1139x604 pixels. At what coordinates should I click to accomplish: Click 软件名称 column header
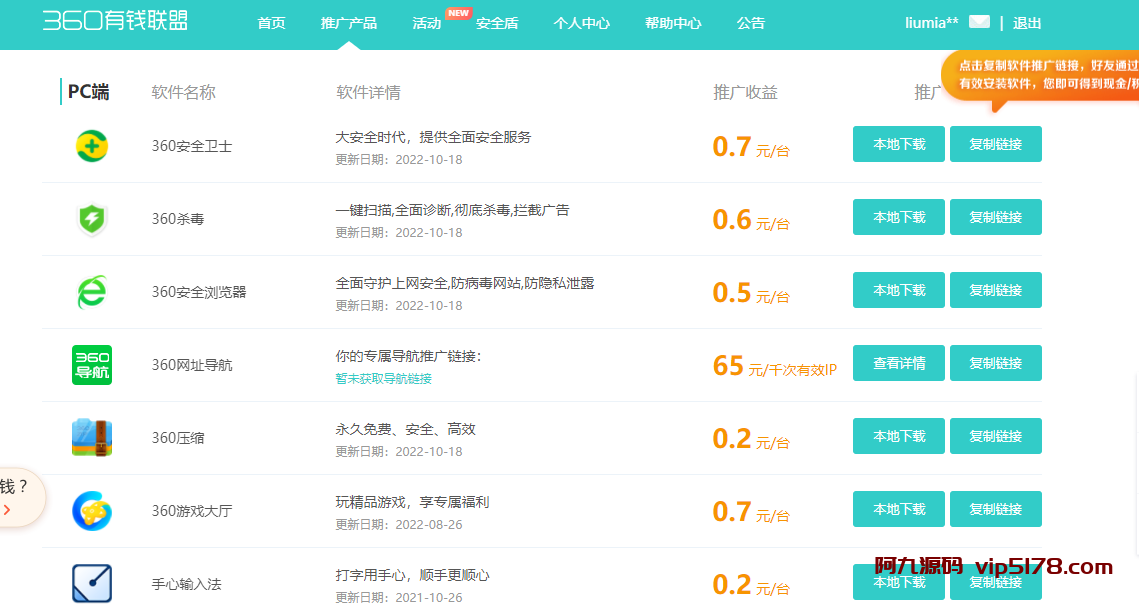pyautogui.click(x=183, y=92)
